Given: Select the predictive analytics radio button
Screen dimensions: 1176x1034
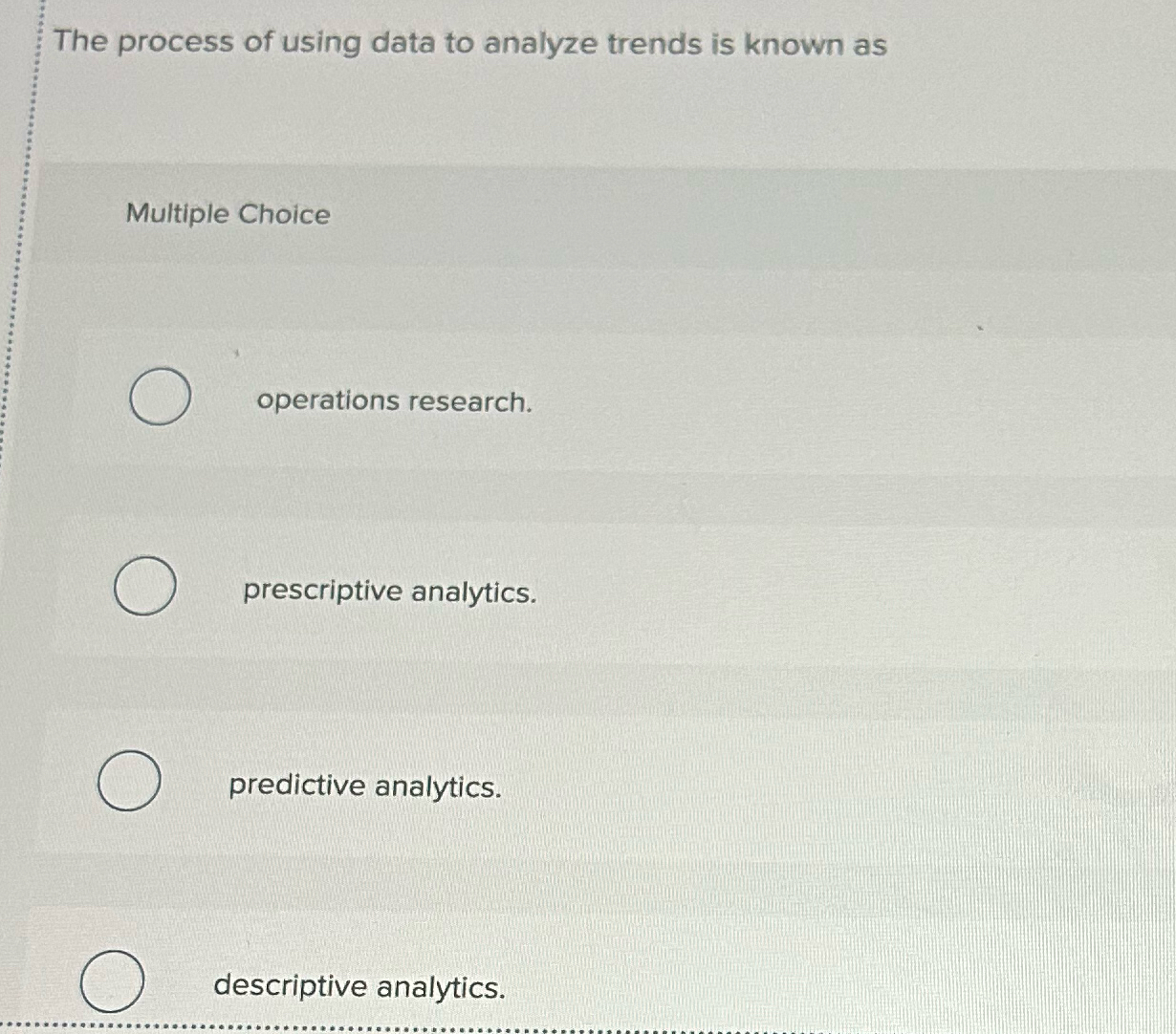Looking at the screenshot, I should [130, 782].
